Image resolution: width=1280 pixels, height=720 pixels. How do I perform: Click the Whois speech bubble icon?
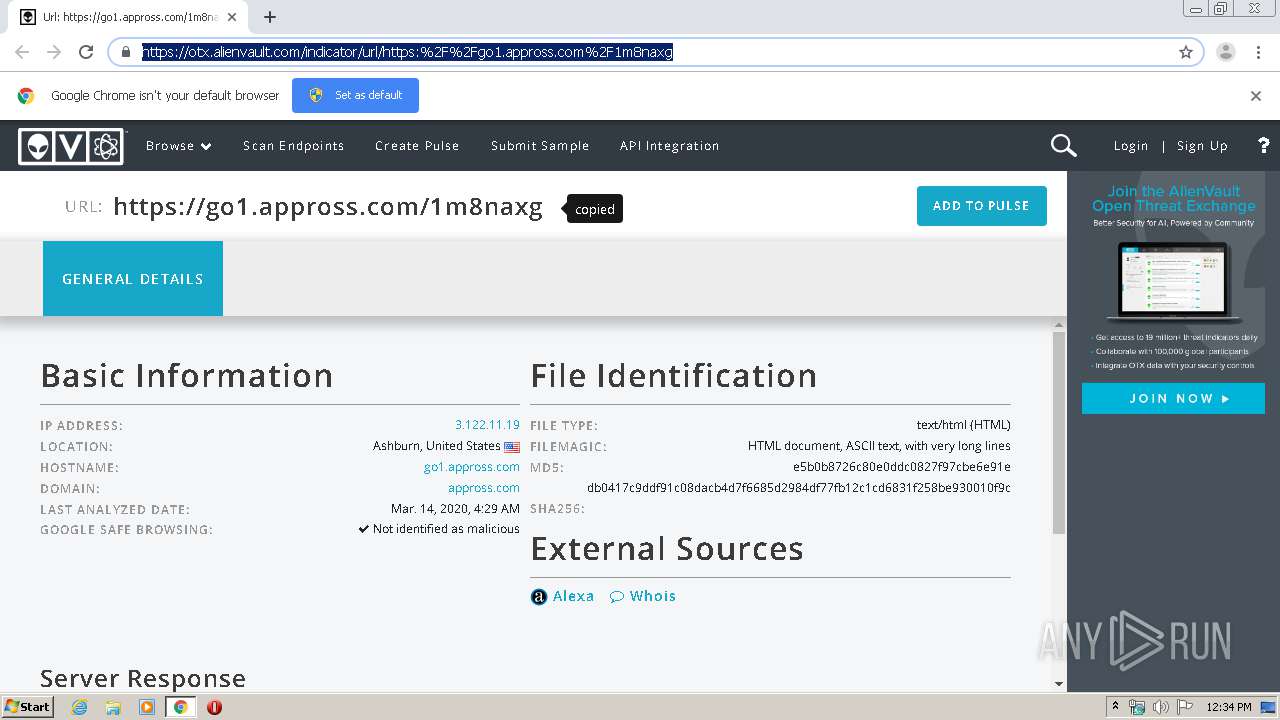tap(617, 597)
